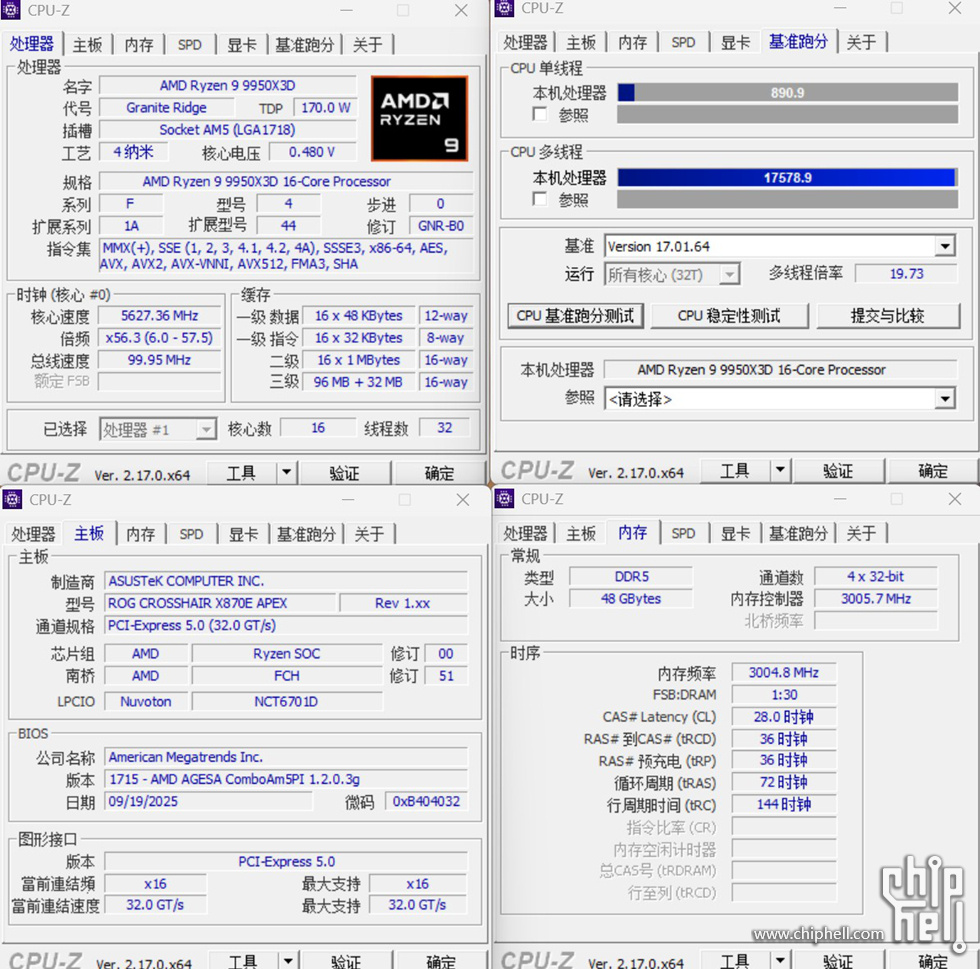
Task: Click CPU-Z title icon in benchmark window
Action: click(505, 8)
